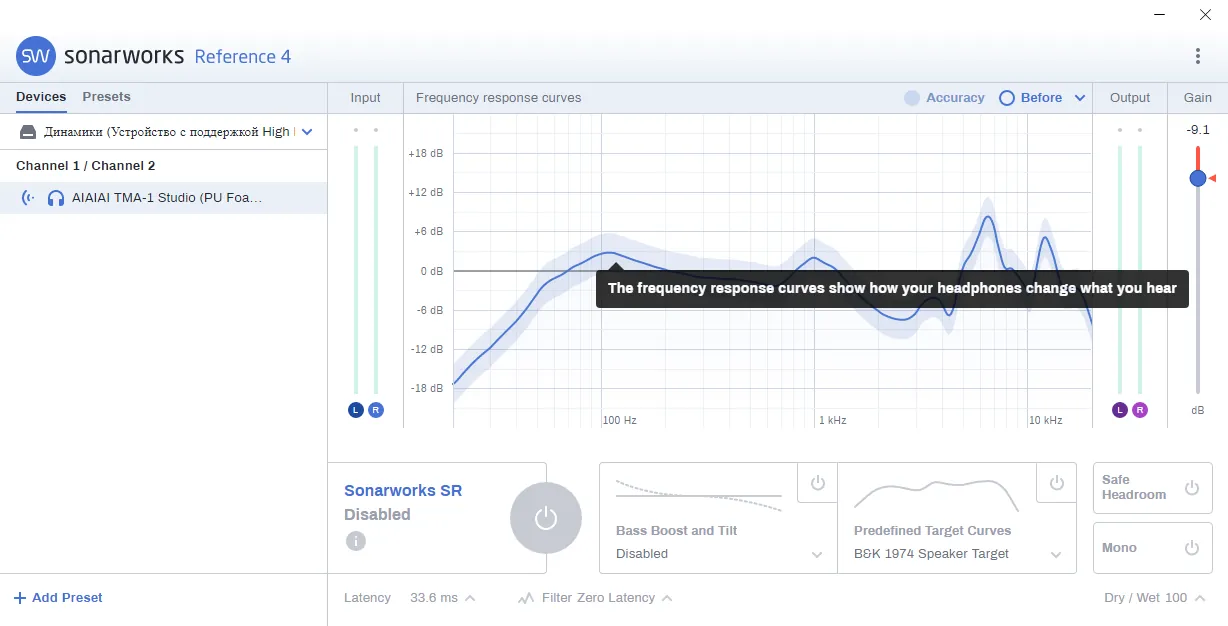Click the info icon under Sonarworks SR

tap(356, 541)
